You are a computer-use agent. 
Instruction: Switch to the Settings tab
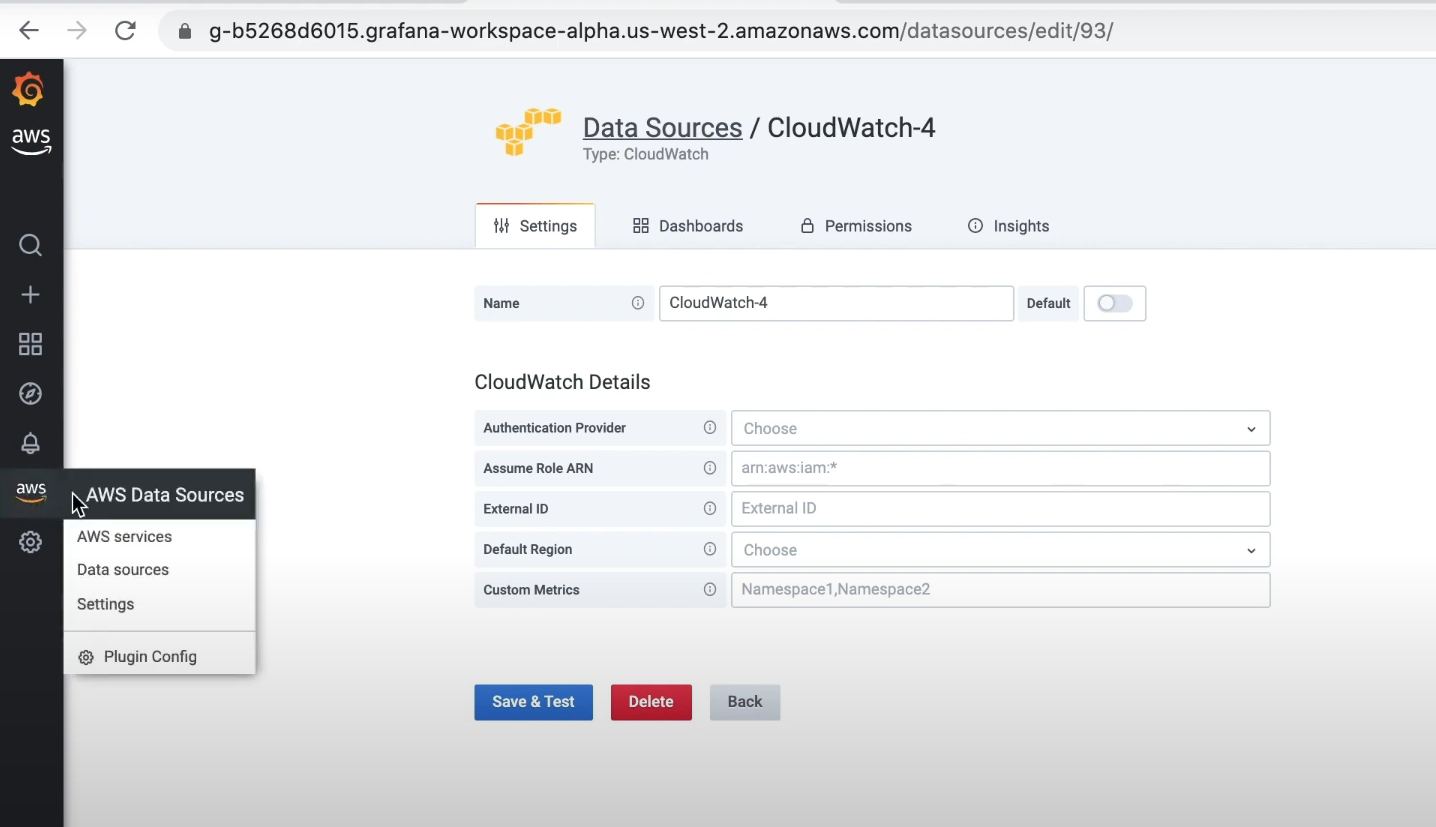(535, 226)
